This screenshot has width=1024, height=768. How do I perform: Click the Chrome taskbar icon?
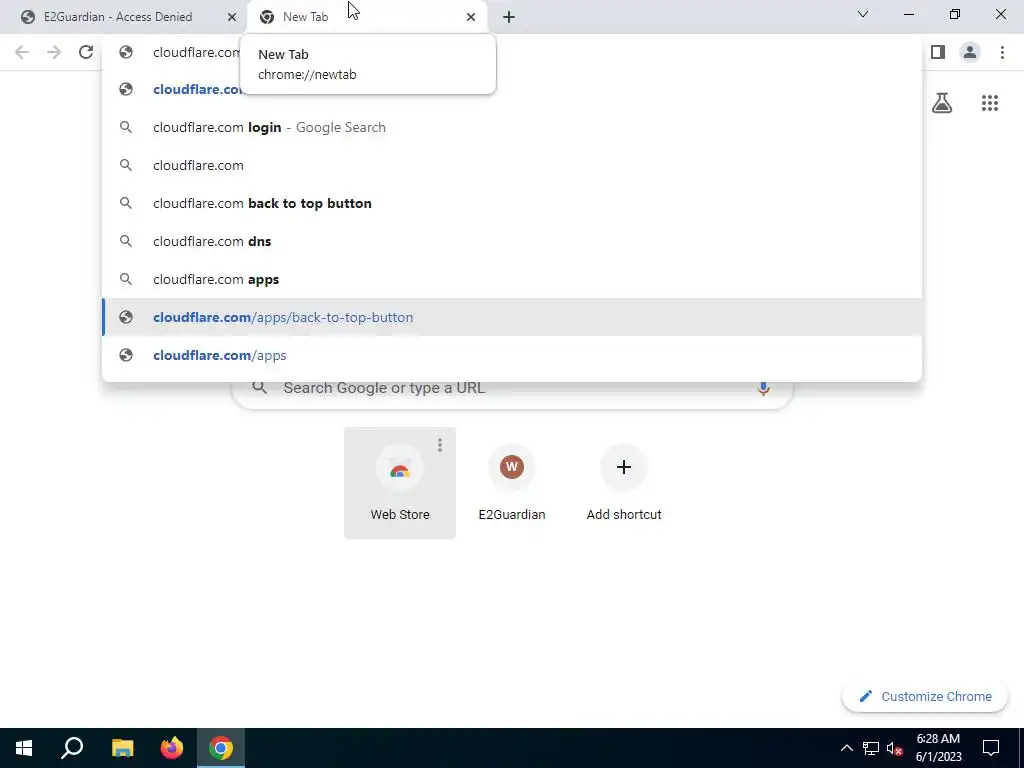coord(221,748)
